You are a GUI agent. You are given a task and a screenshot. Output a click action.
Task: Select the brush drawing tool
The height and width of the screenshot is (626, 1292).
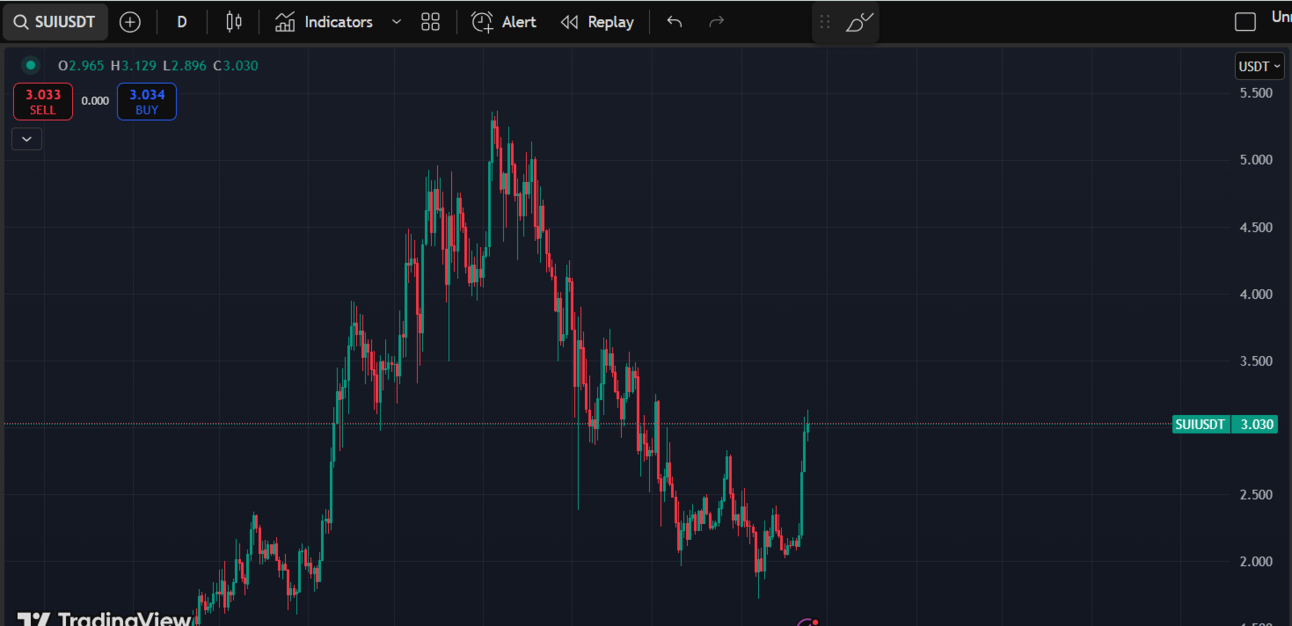pyautogui.click(x=859, y=22)
